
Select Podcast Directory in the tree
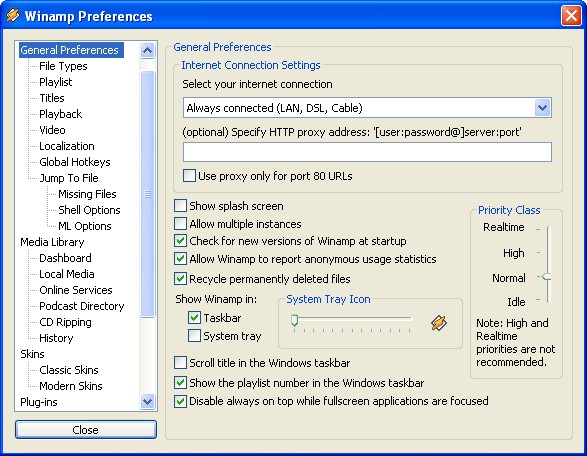coord(82,306)
